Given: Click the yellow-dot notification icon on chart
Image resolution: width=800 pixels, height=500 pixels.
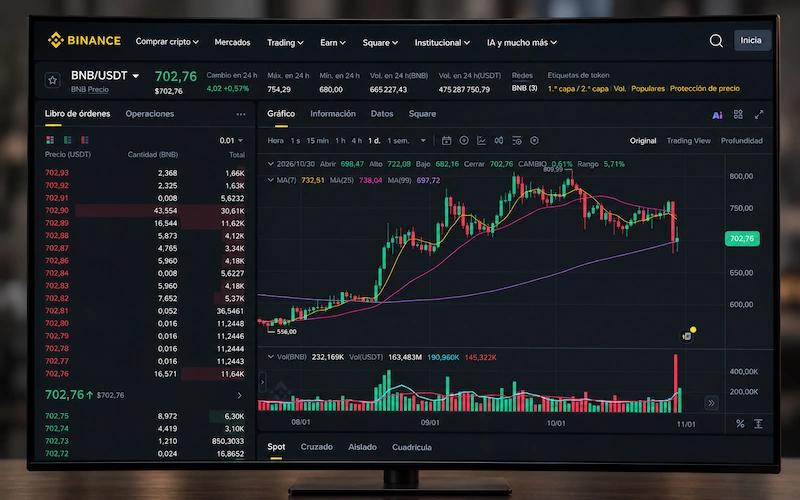Looking at the screenshot, I should (x=688, y=334).
